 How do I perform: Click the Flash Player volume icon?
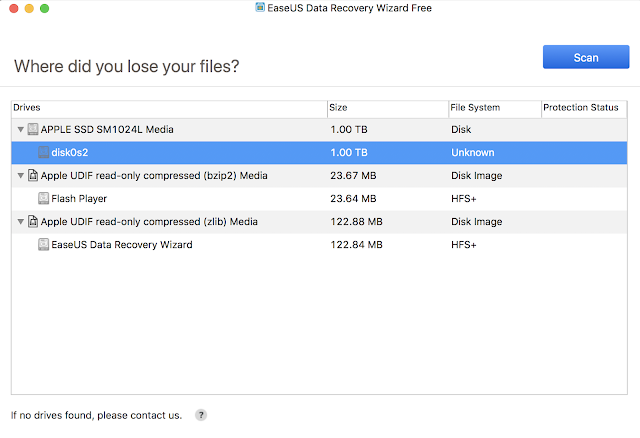click(x=44, y=198)
